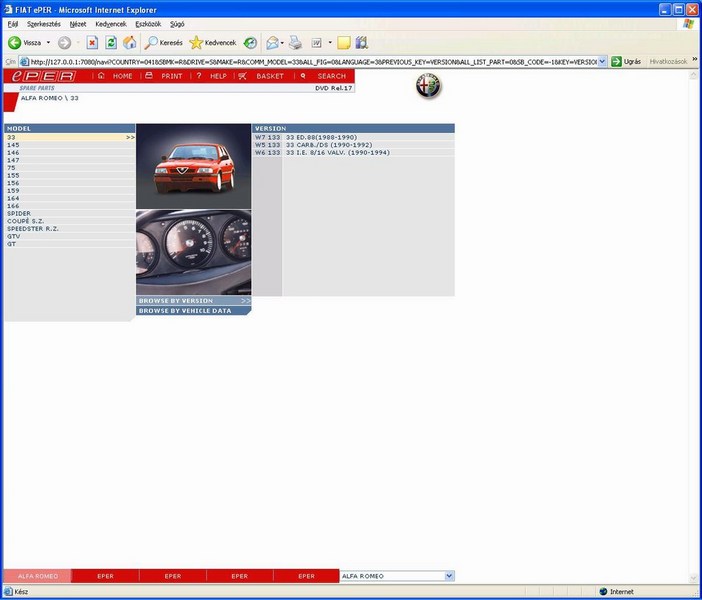Select model 155
The image size is (702, 600).
pos(69,176)
